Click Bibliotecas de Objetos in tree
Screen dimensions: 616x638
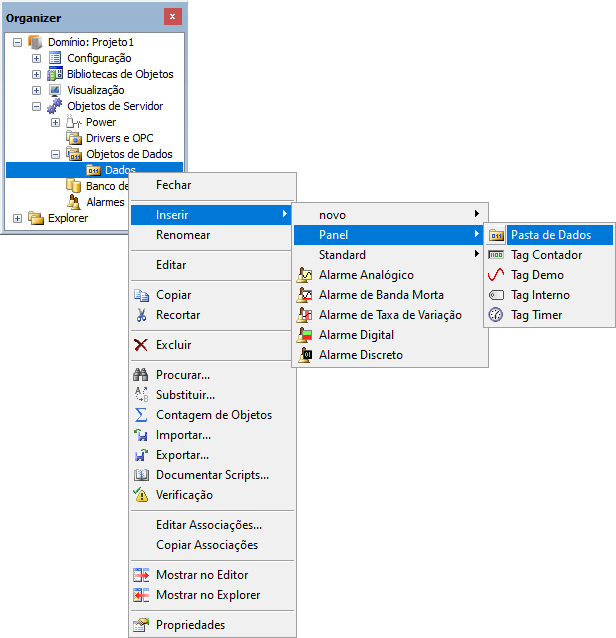[x=120, y=74]
